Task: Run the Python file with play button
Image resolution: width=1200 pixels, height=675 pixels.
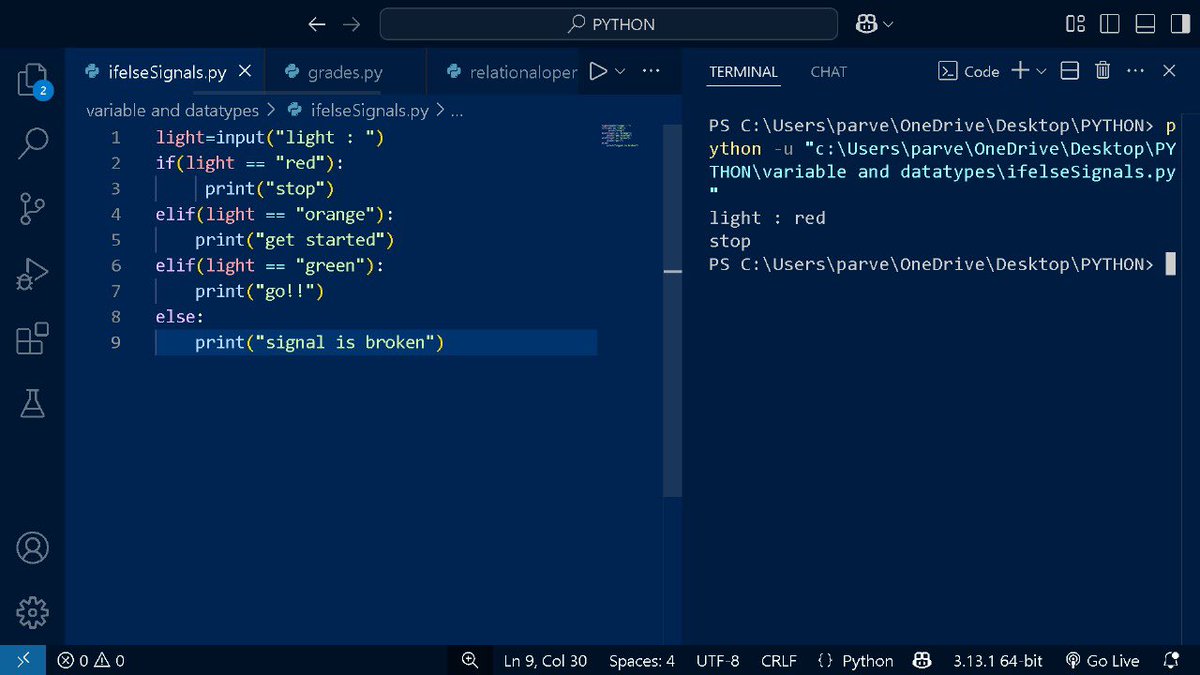Action: 598,71
